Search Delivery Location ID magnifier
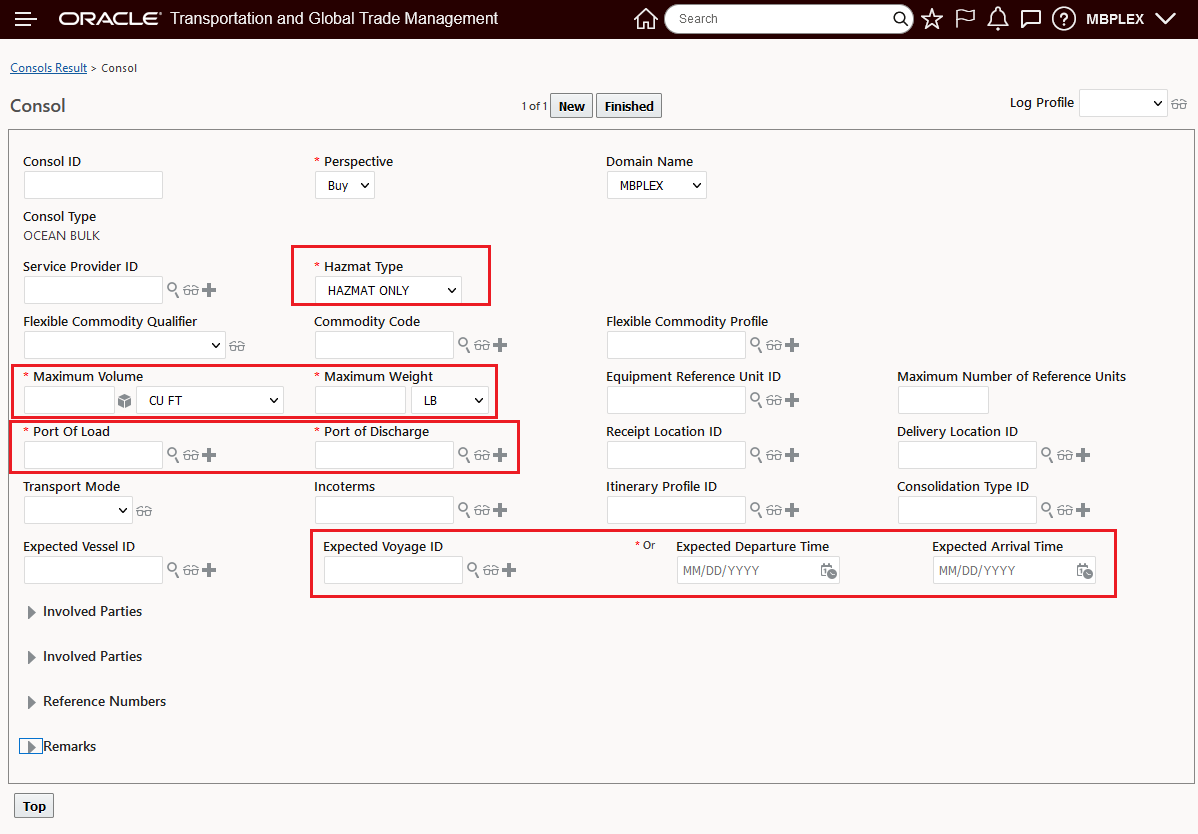Screen dimensions: 1198x834 point(1047,454)
